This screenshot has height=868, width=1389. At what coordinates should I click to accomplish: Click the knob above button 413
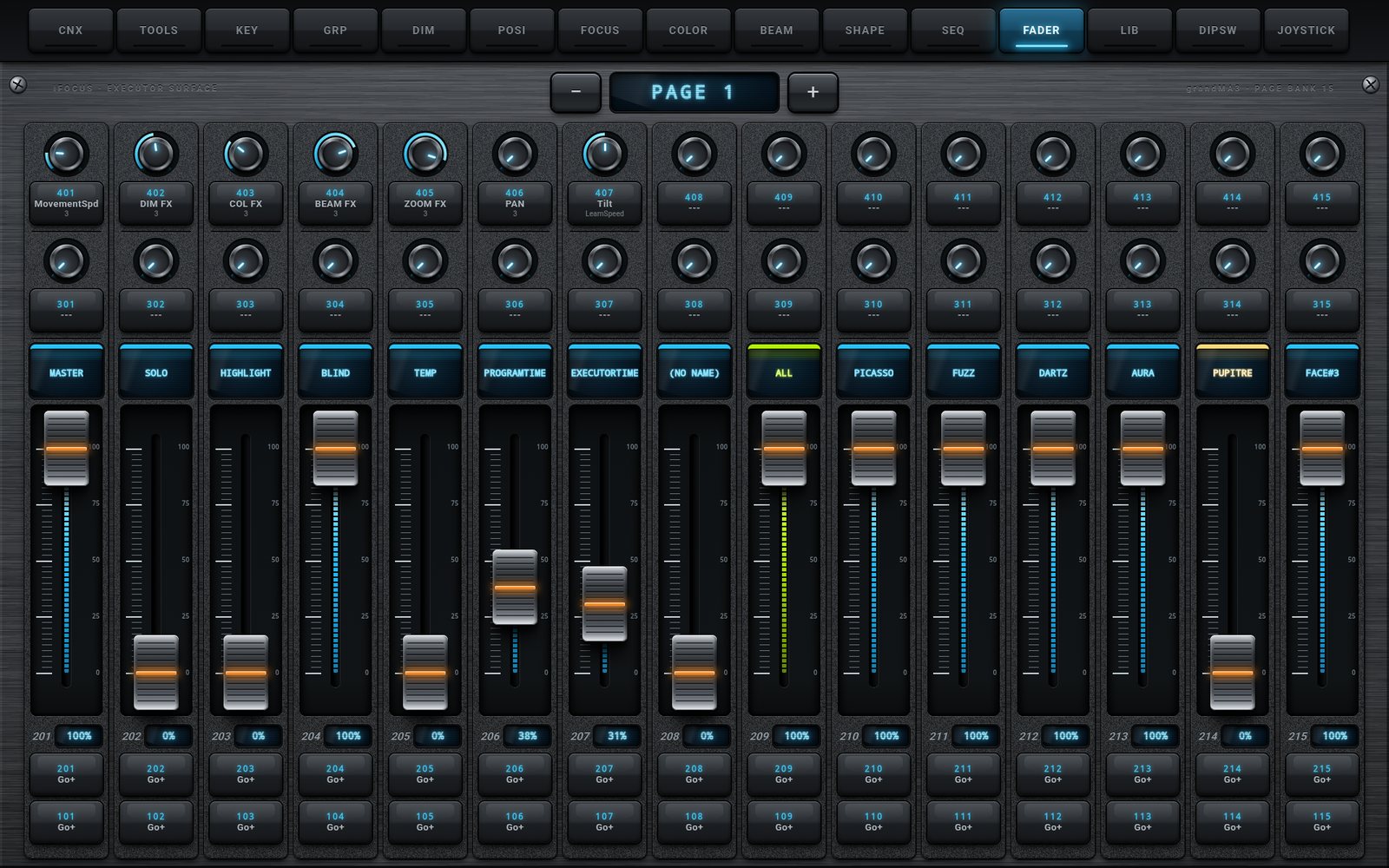1142,155
